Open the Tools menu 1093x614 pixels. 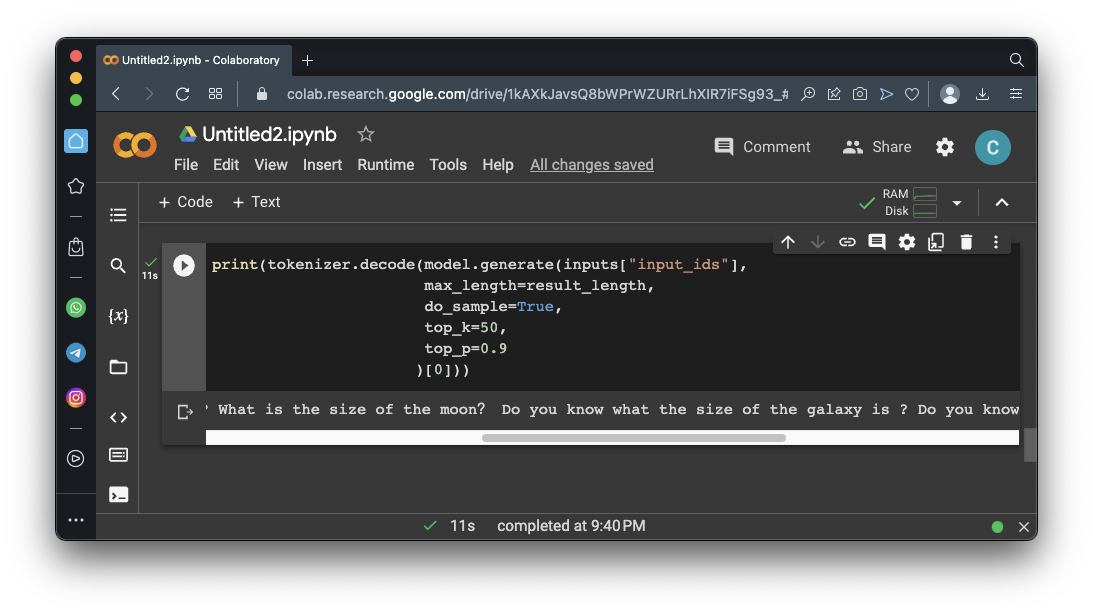[x=448, y=165]
